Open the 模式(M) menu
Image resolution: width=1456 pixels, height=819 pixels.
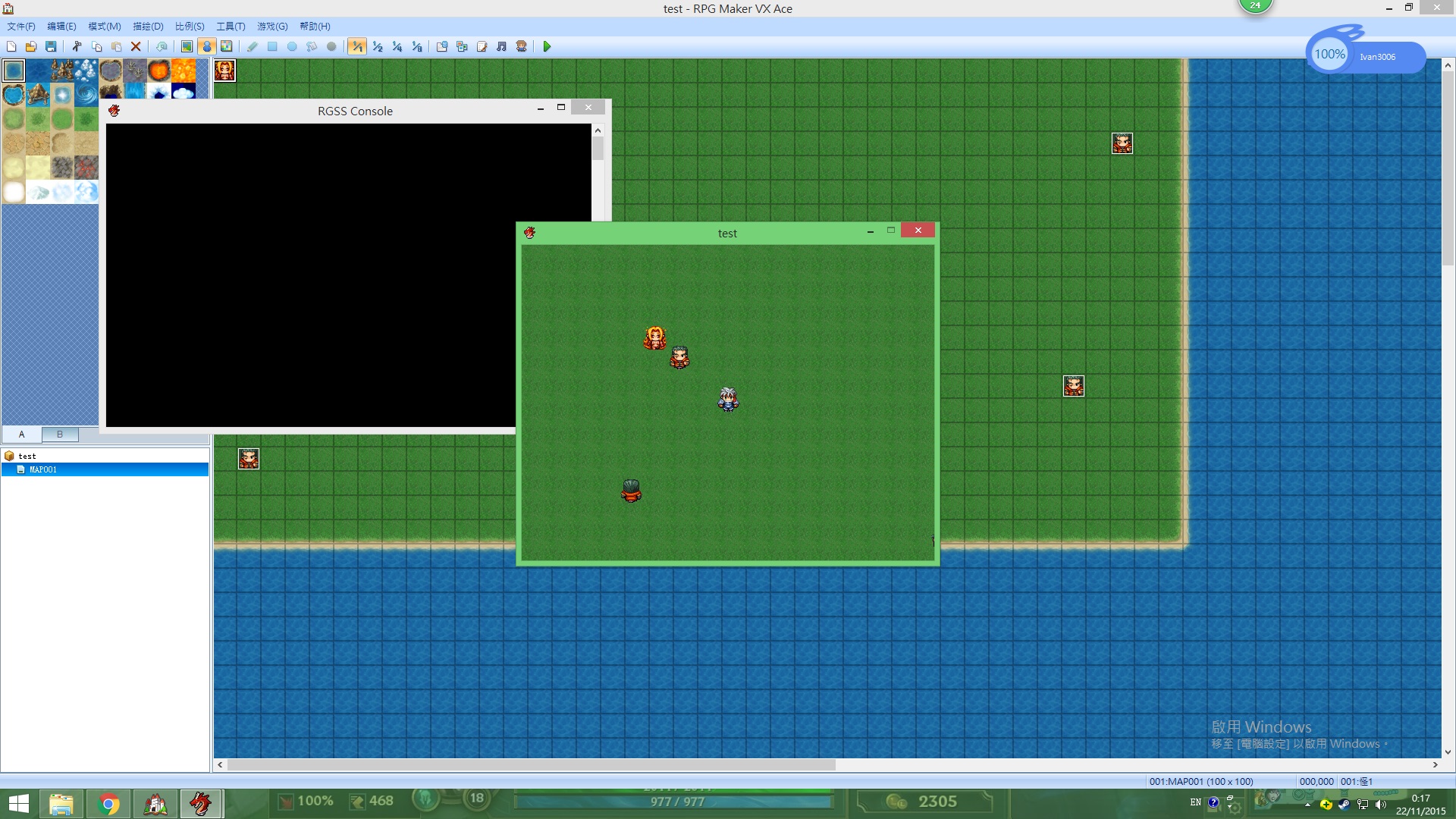click(104, 27)
